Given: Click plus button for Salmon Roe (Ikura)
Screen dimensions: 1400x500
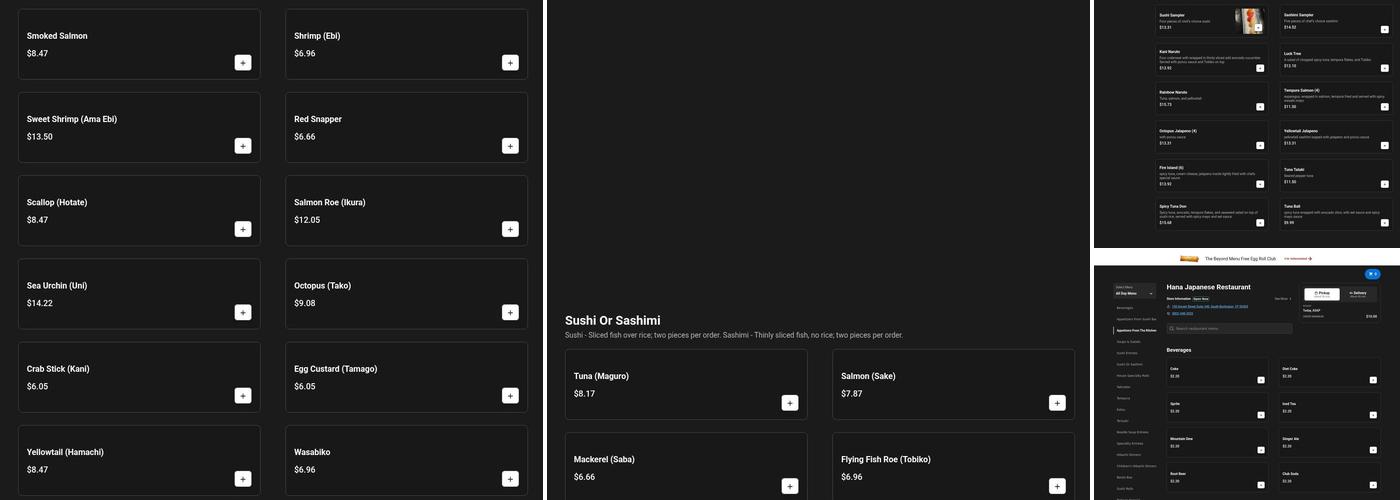Looking at the screenshot, I should pos(510,230).
